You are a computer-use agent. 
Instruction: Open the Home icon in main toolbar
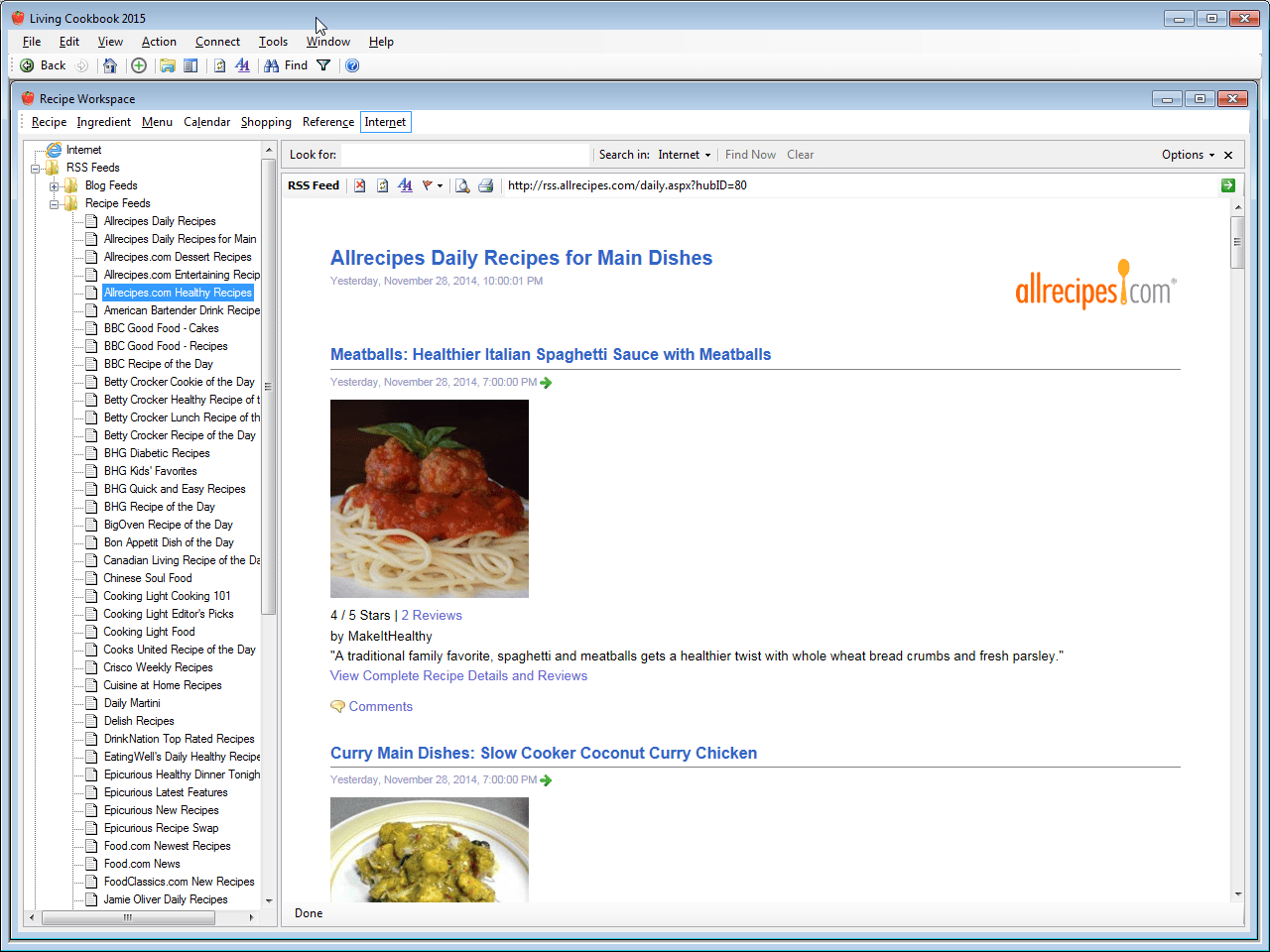pyautogui.click(x=110, y=65)
